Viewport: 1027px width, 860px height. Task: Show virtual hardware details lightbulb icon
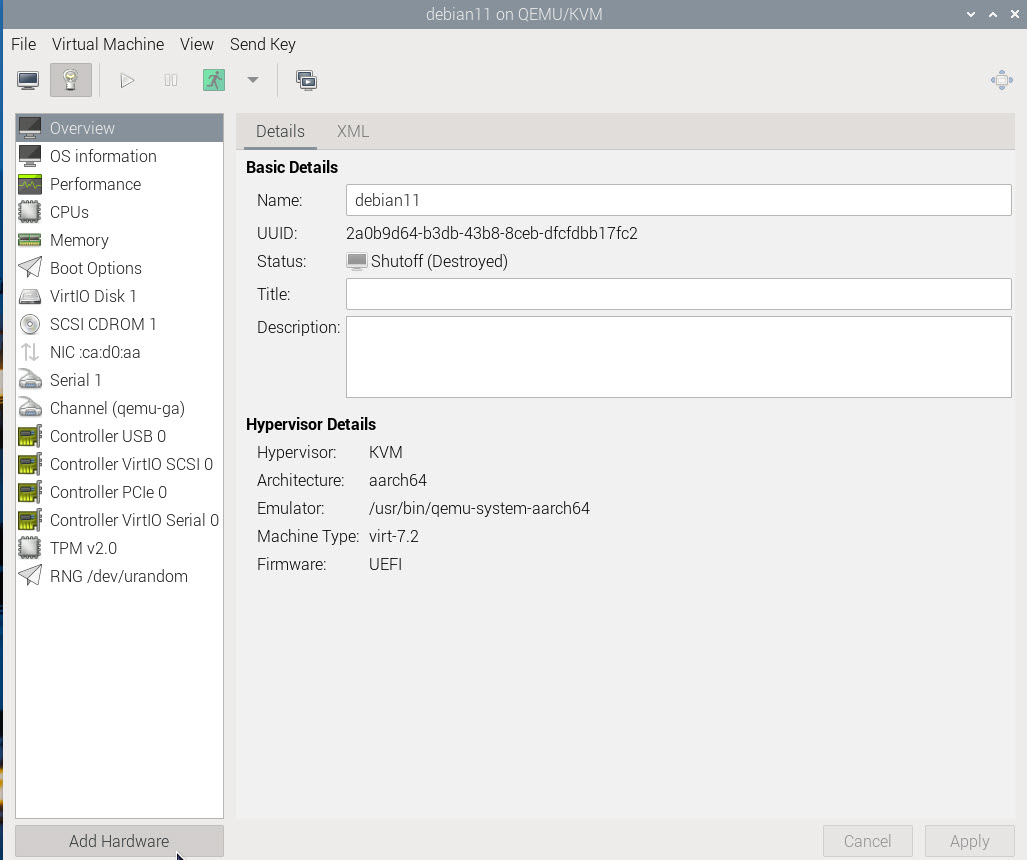click(71, 81)
